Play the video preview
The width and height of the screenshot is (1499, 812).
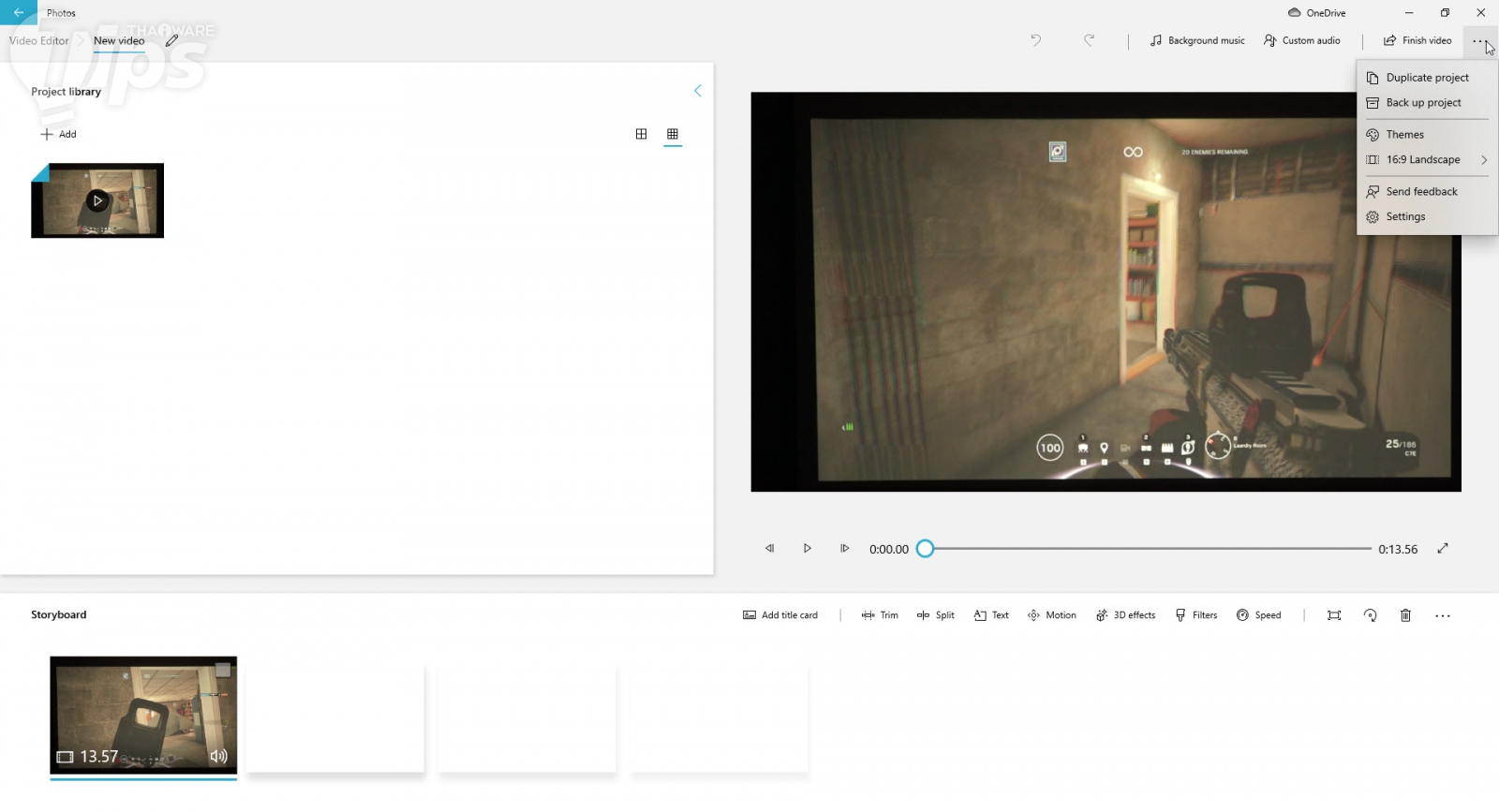point(807,549)
